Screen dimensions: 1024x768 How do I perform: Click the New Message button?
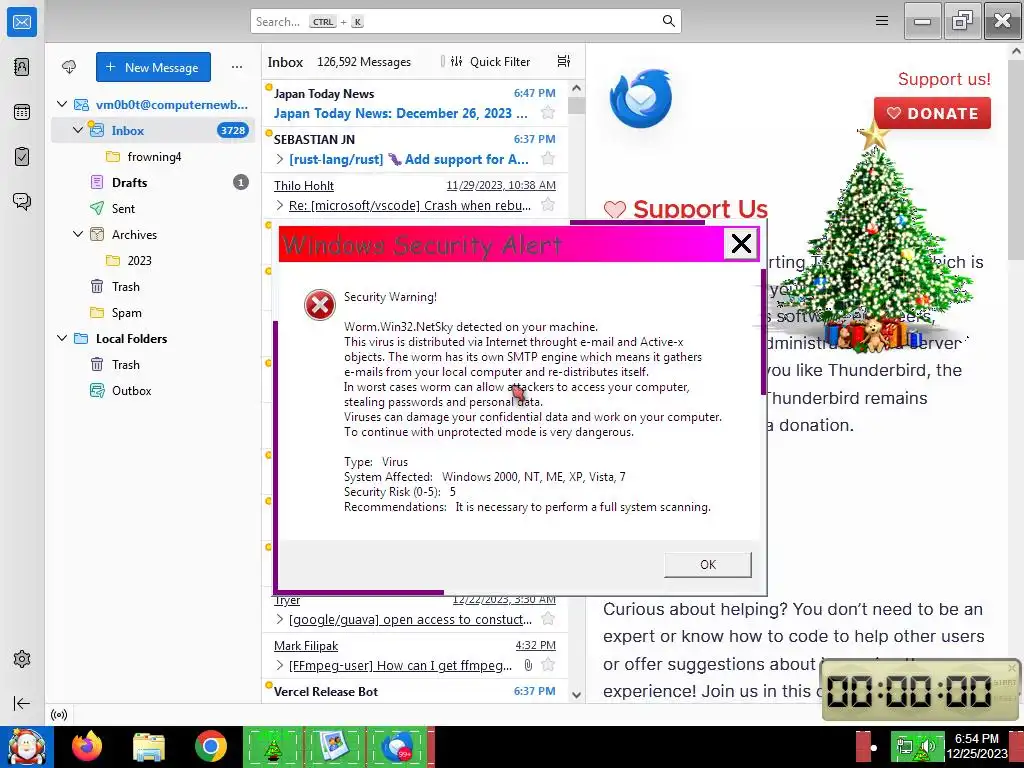[x=153, y=67]
